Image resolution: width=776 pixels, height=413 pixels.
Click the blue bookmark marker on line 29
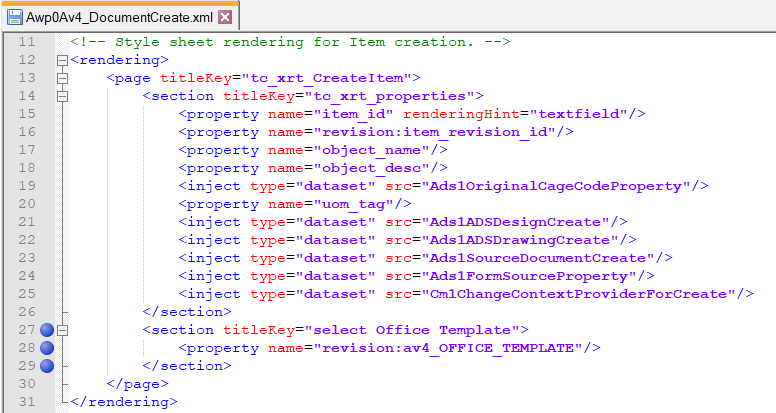(49, 366)
